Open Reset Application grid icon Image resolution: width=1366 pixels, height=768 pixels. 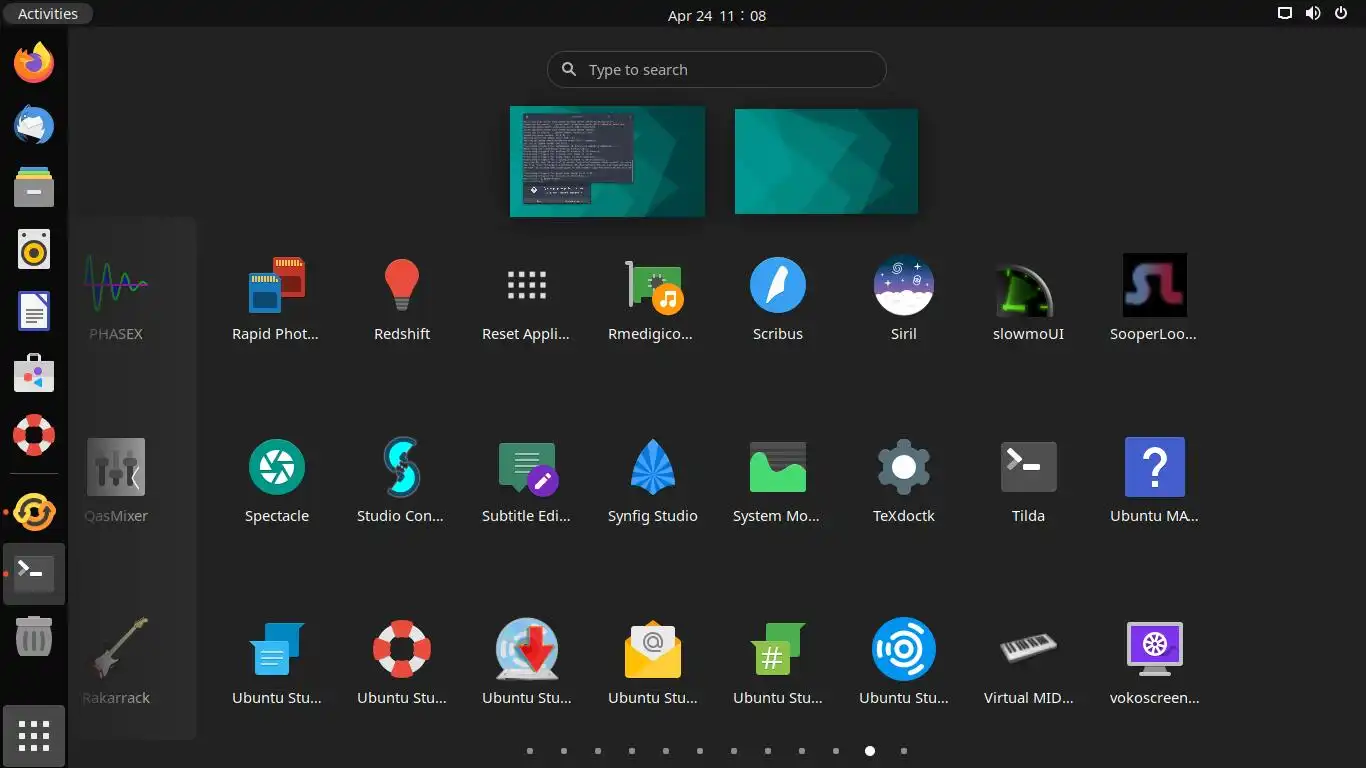tap(527, 297)
